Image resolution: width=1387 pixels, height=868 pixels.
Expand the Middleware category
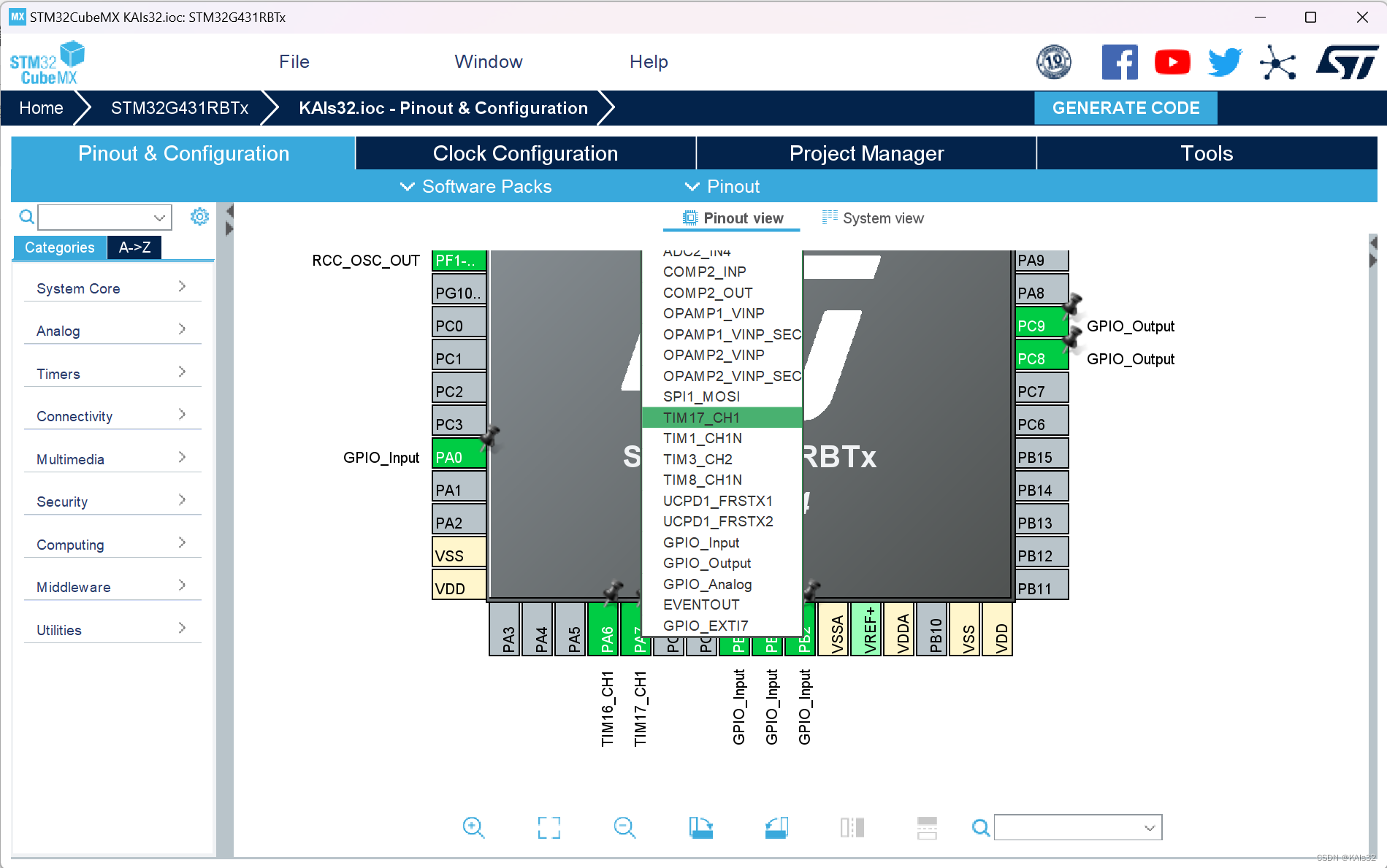click(112, 587)
